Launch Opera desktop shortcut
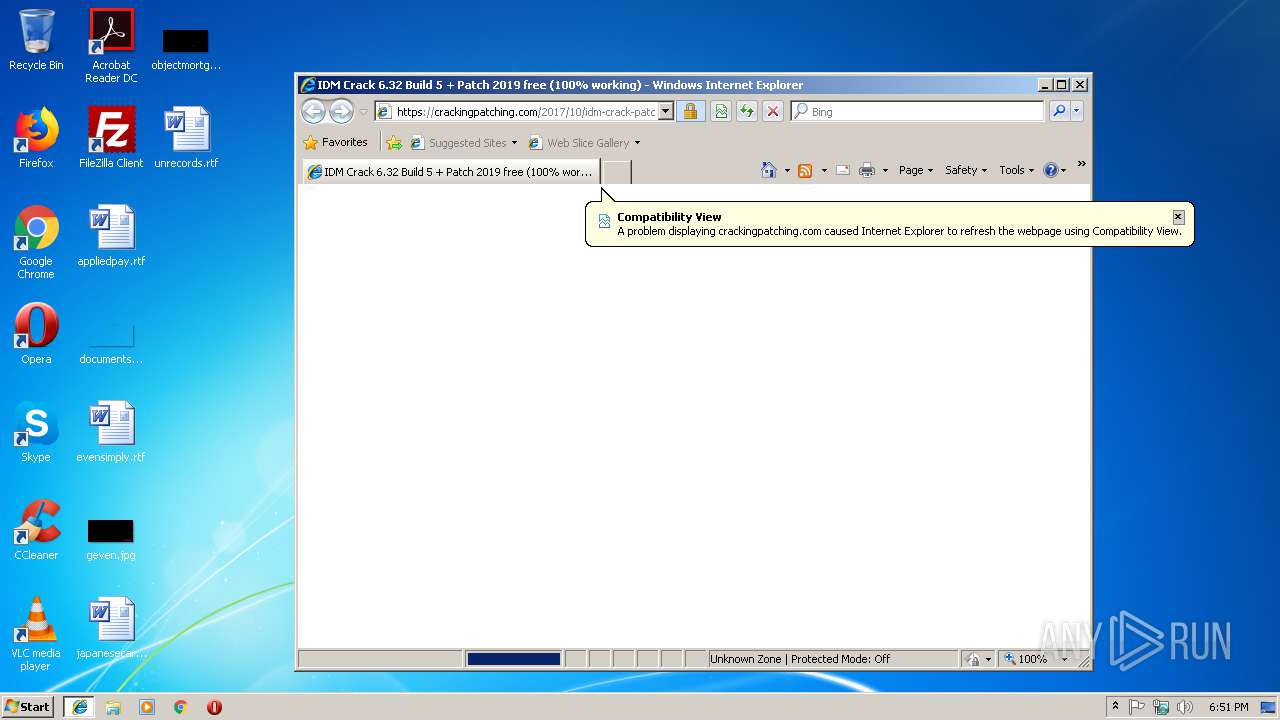This screenshot has height=720, width=1280. (36, 334)
